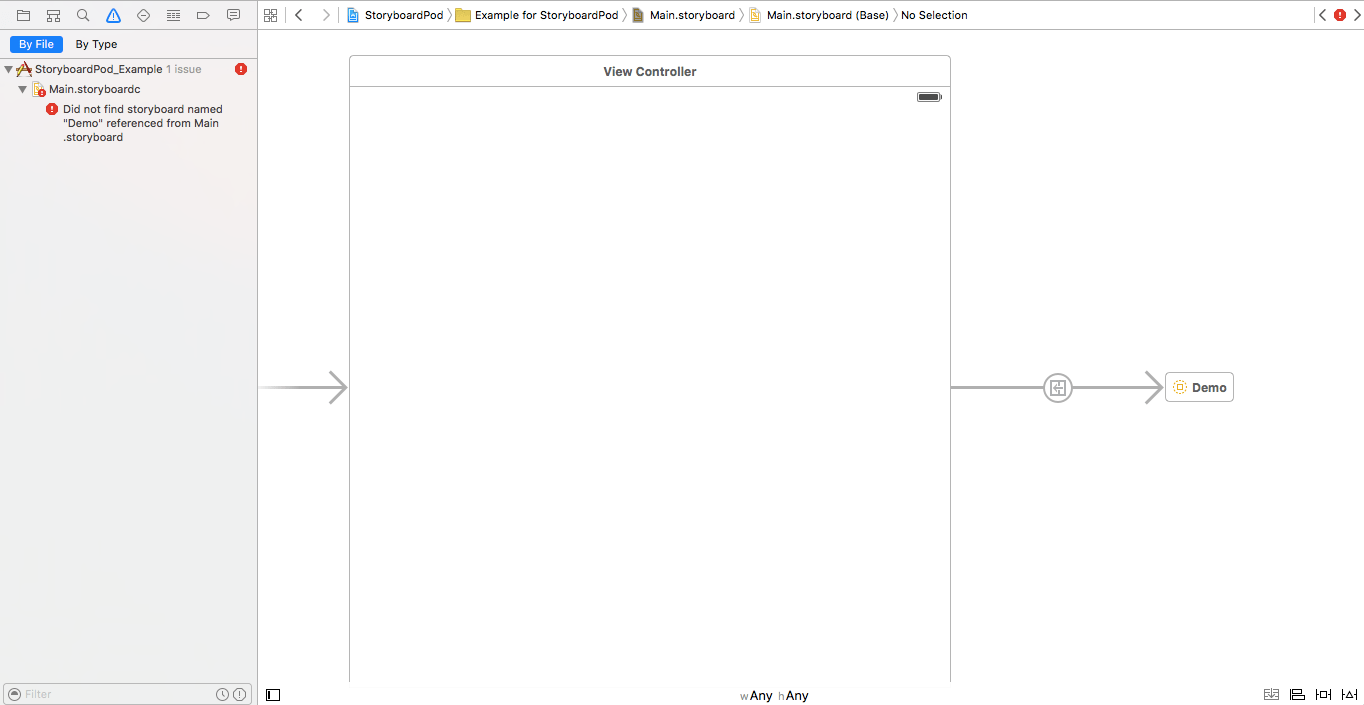The width and height of the screenshot is (1364, 705).
Task: Open the No Selection jump bar menu
Action: point(934,15)
